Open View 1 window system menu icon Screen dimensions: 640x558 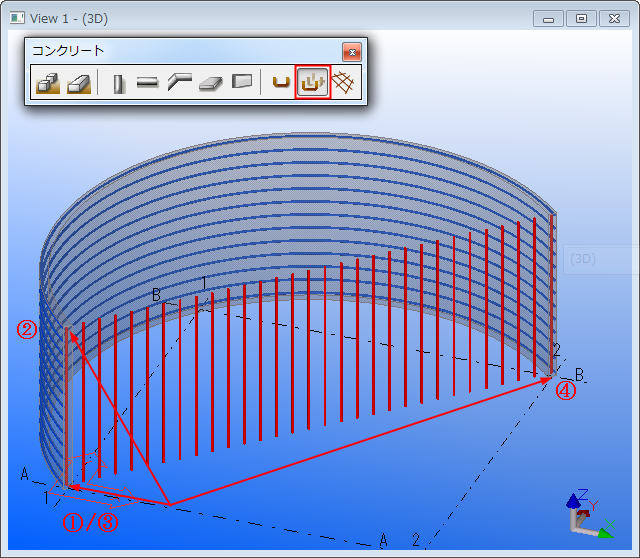pyautogui.click(x=16, y=18)
